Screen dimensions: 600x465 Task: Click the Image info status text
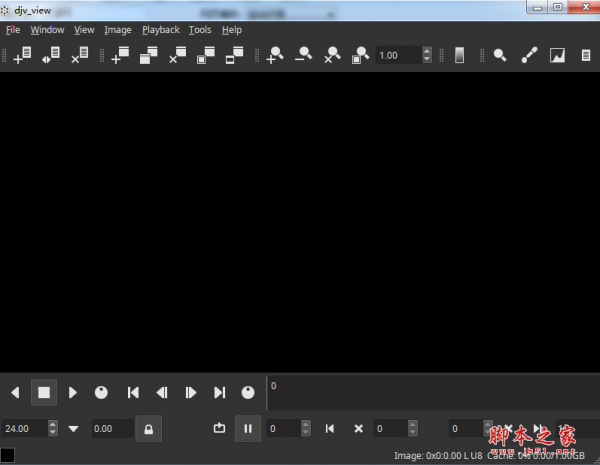439,456
